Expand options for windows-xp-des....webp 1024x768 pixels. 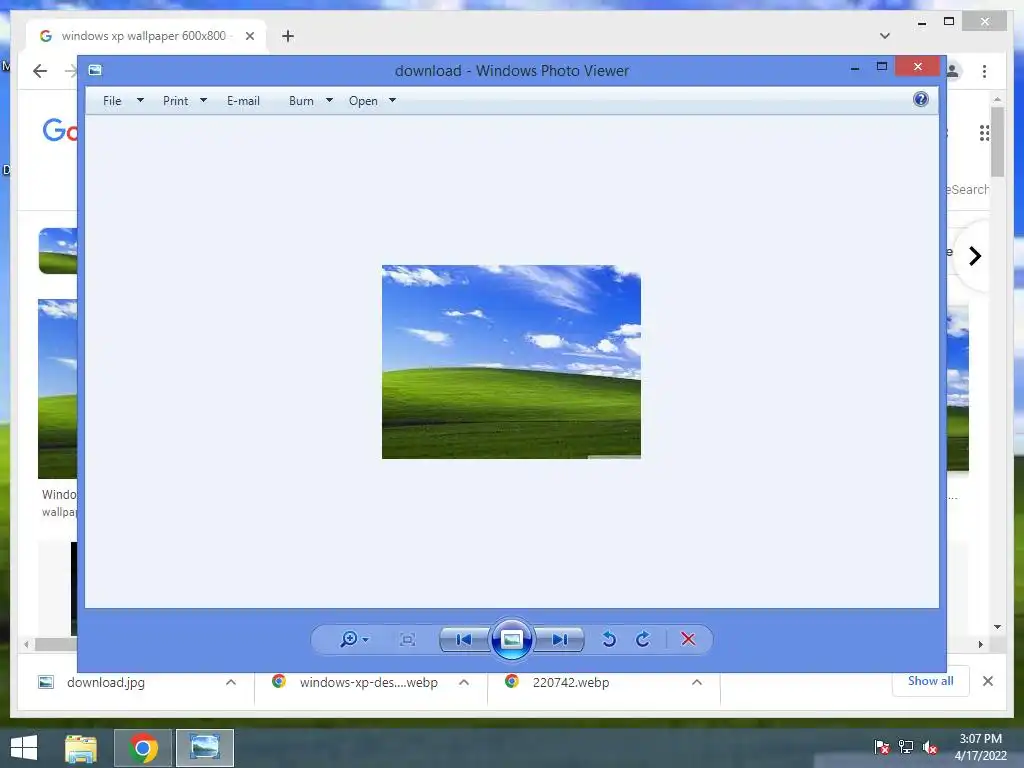pyautogui.click(x=464, y=682)
